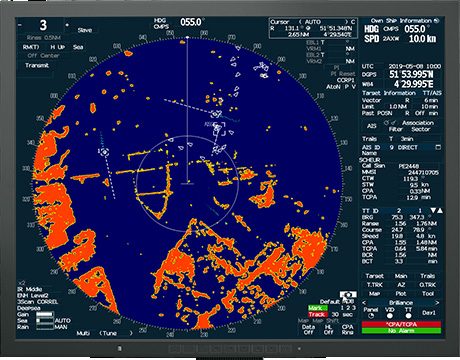Click the green No Alarm status
Viewport: 460px width, 360px height.
click(401, 331)
